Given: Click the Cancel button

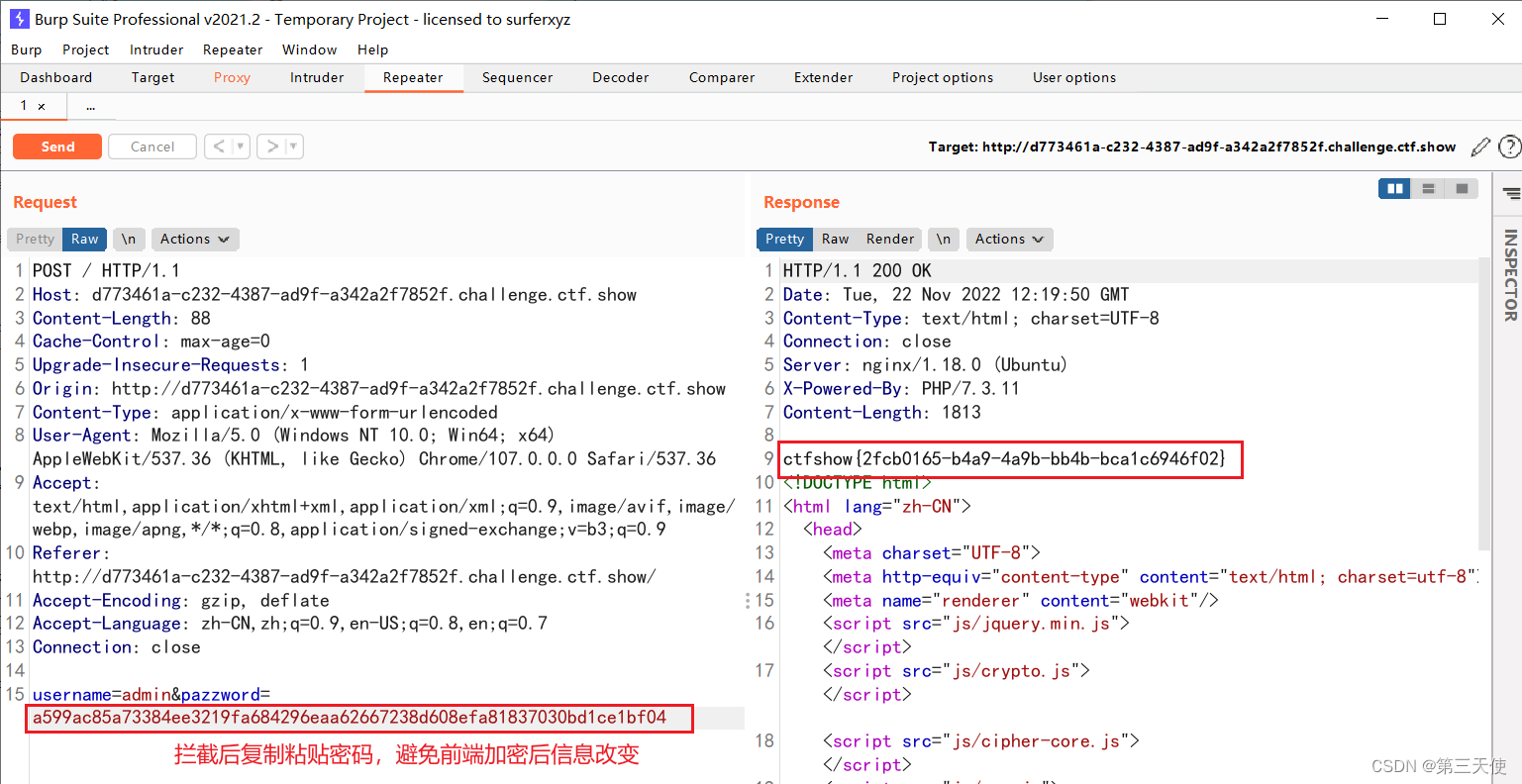Looking at the screenshot, I should click(152, 147).
